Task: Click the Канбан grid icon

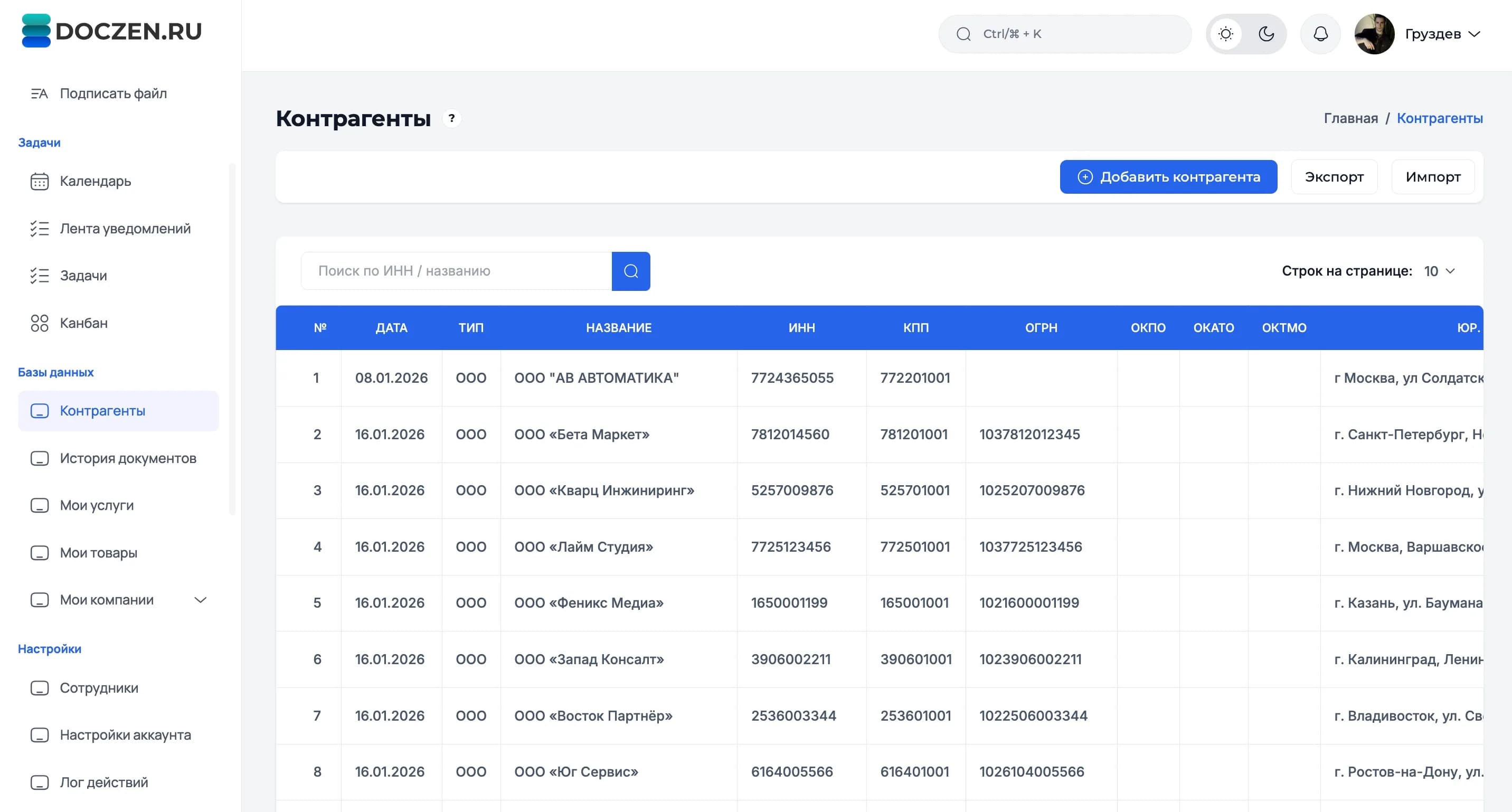Action: [x=39, y=323]
